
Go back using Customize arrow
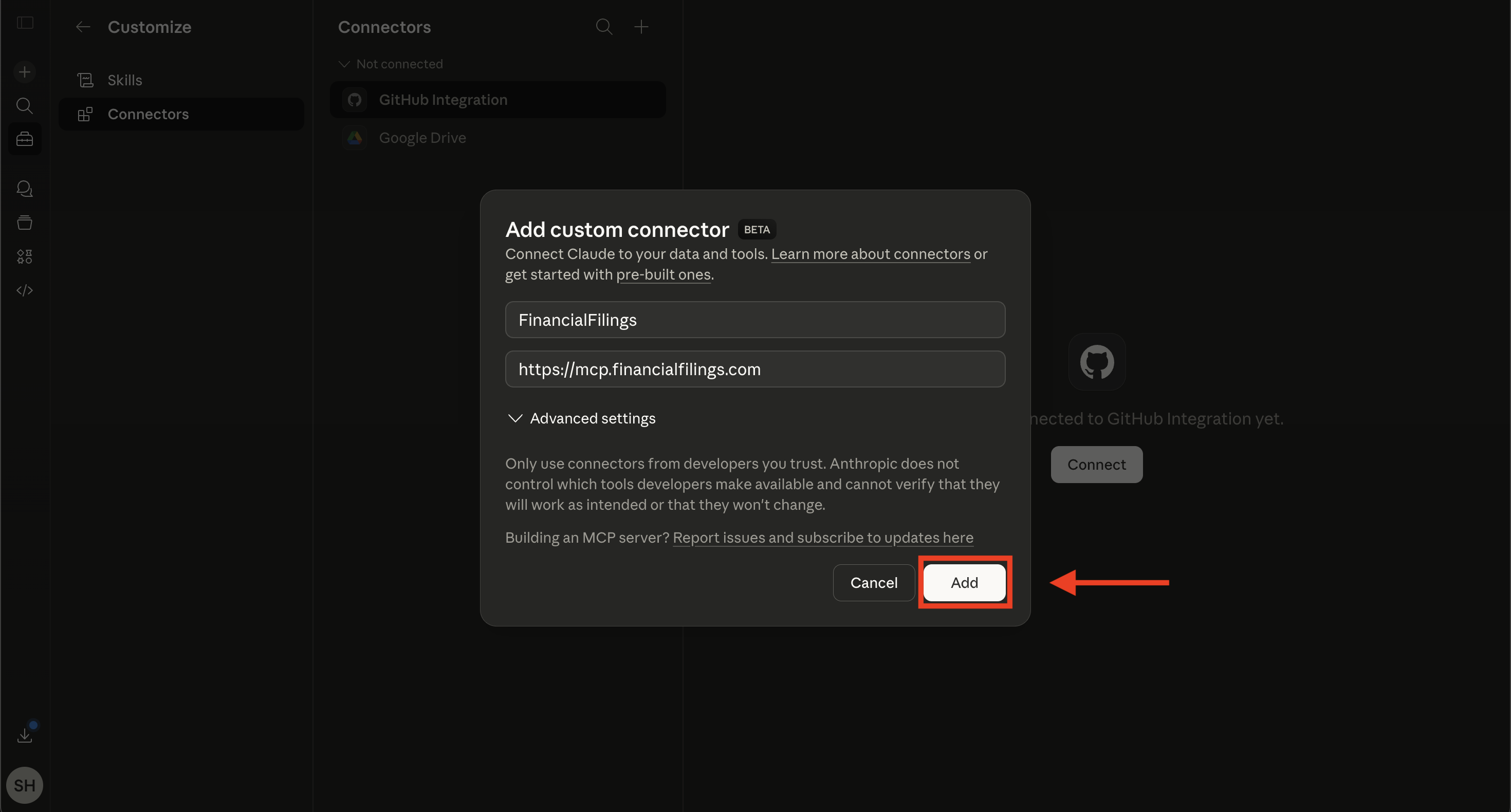tap(83, 27)
